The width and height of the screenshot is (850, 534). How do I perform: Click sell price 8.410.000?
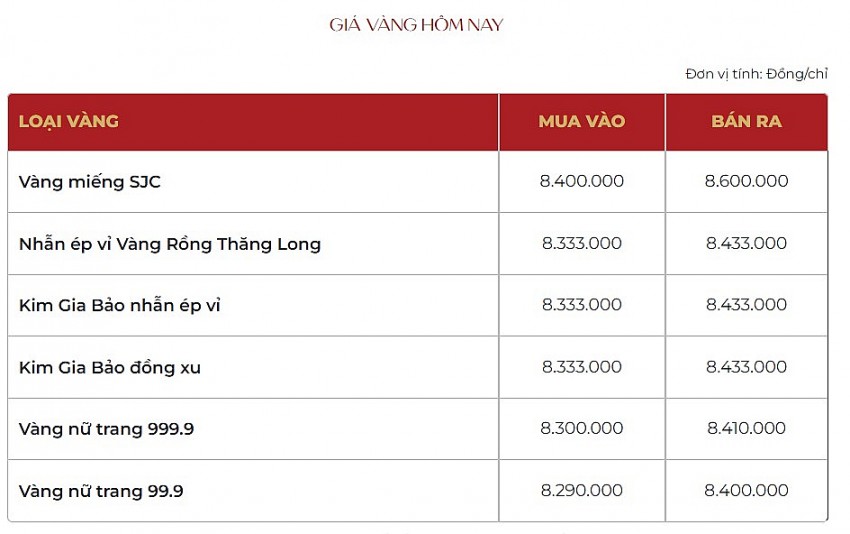pyautogui.click(x=746, y=428)
